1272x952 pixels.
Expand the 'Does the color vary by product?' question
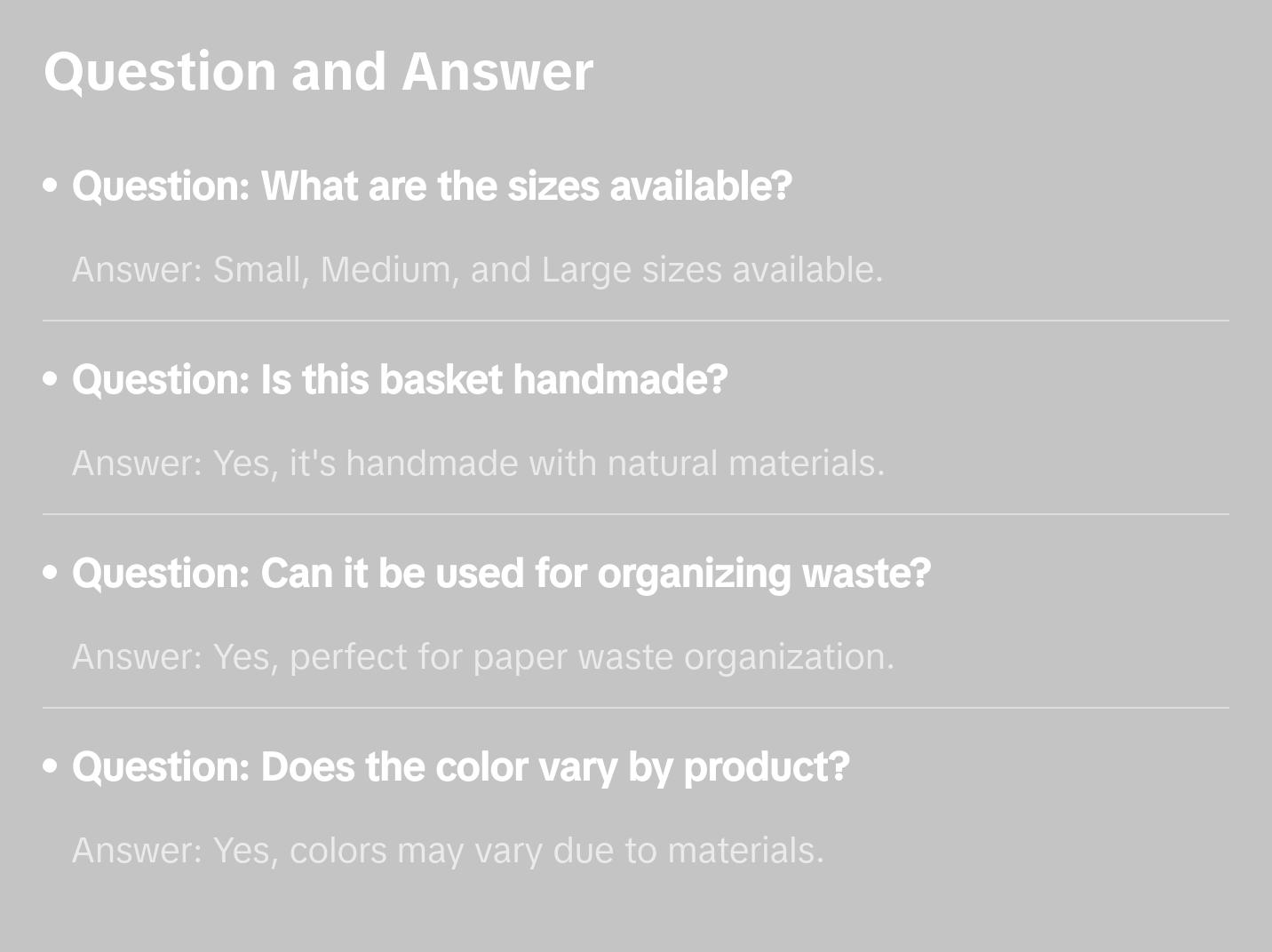point(460,767)
